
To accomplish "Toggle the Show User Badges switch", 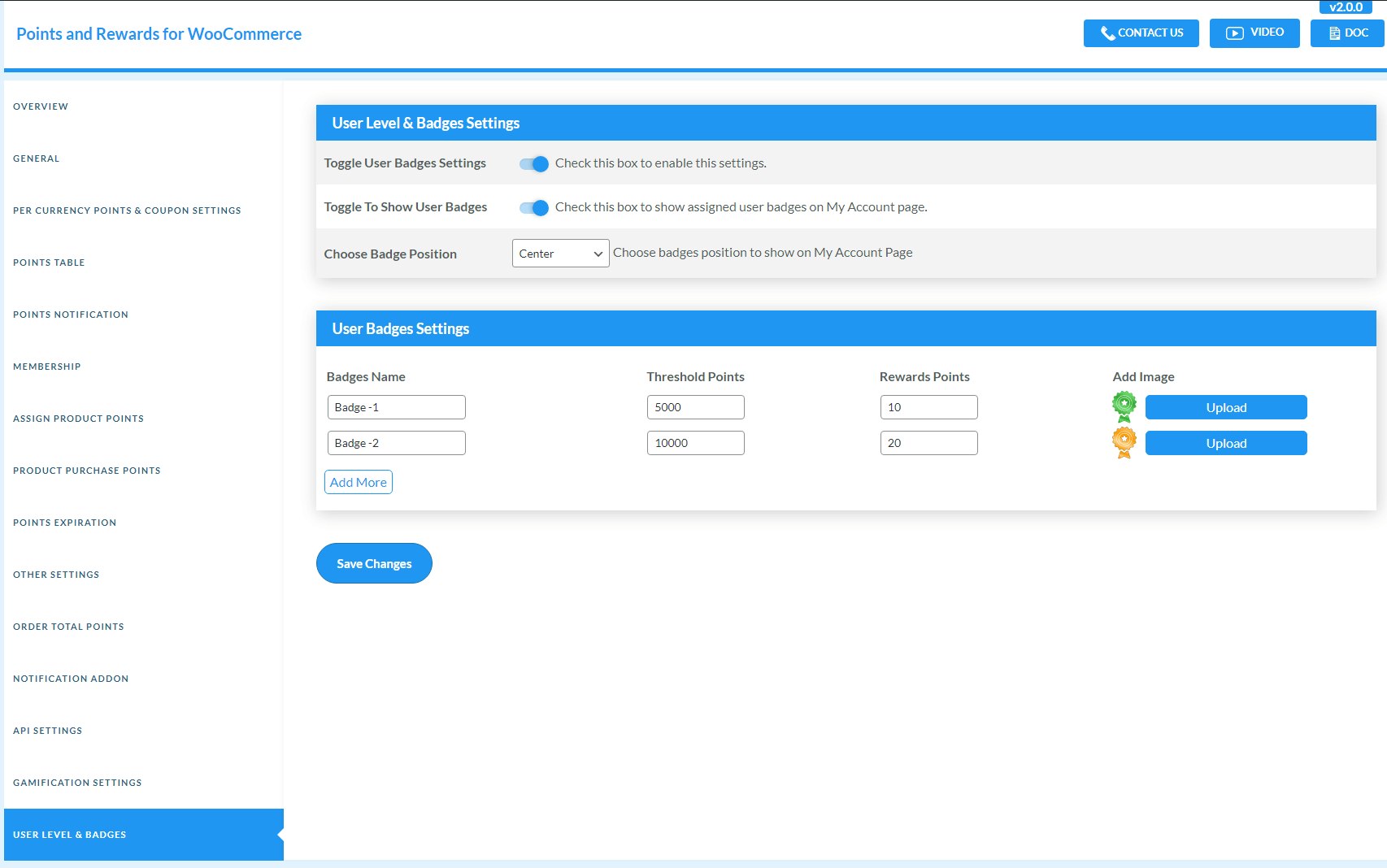I will click(534, 207).
